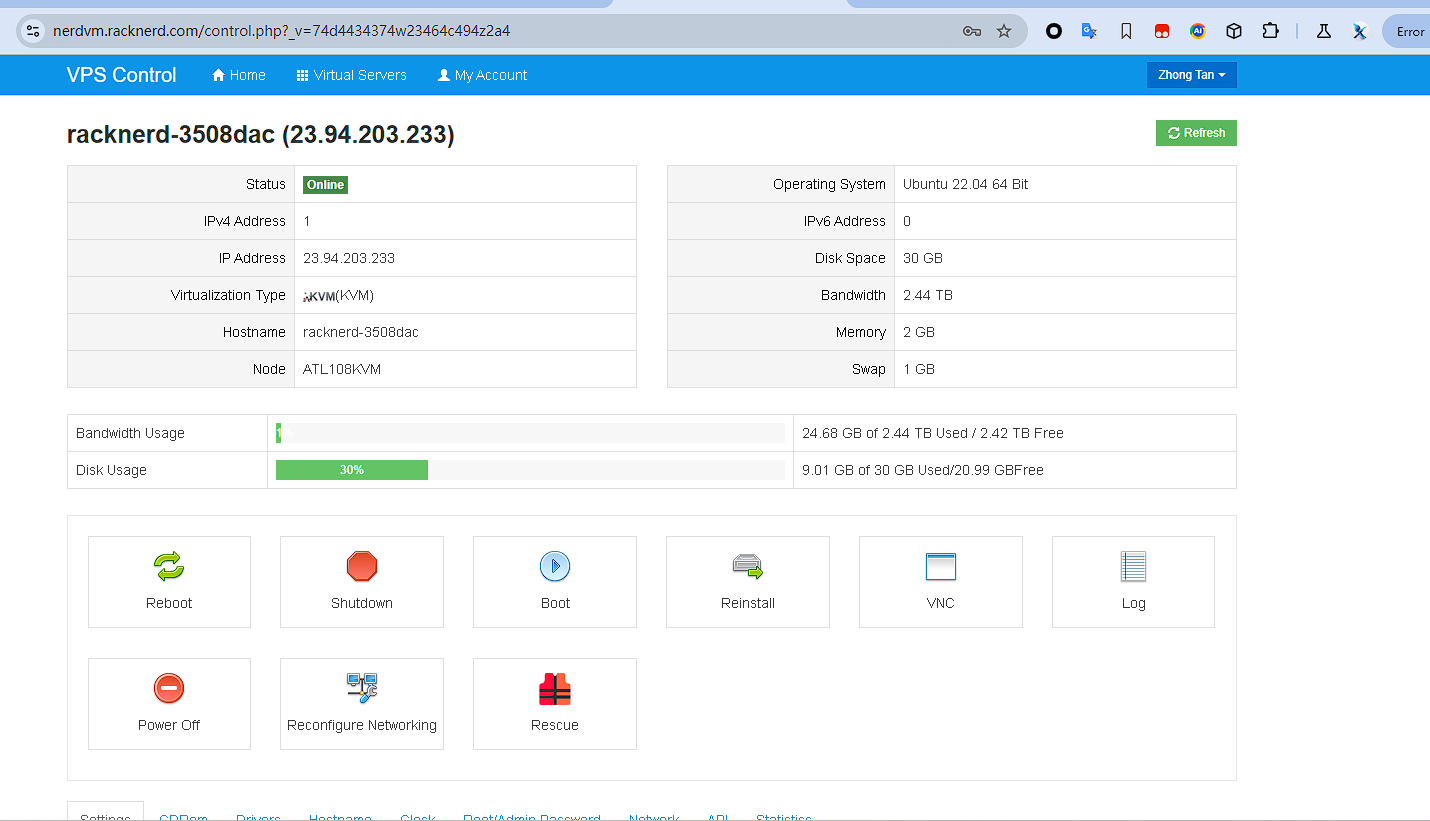The height and width of the screenshot is (821, 1430).
Task: Open the Zhong Tan user dropdown
Action: coord(1191,75)
